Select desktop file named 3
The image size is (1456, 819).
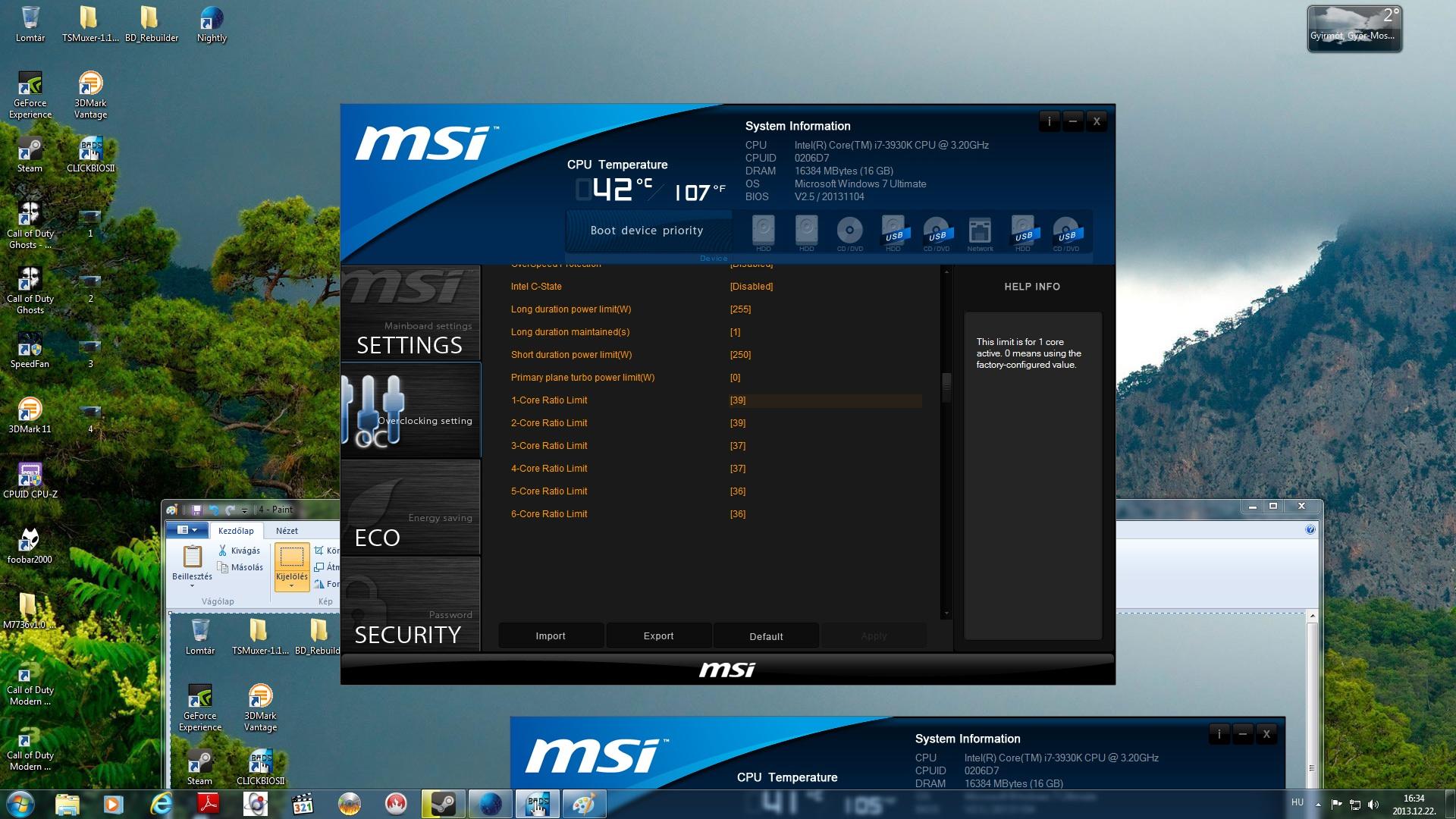pos(90,355)
